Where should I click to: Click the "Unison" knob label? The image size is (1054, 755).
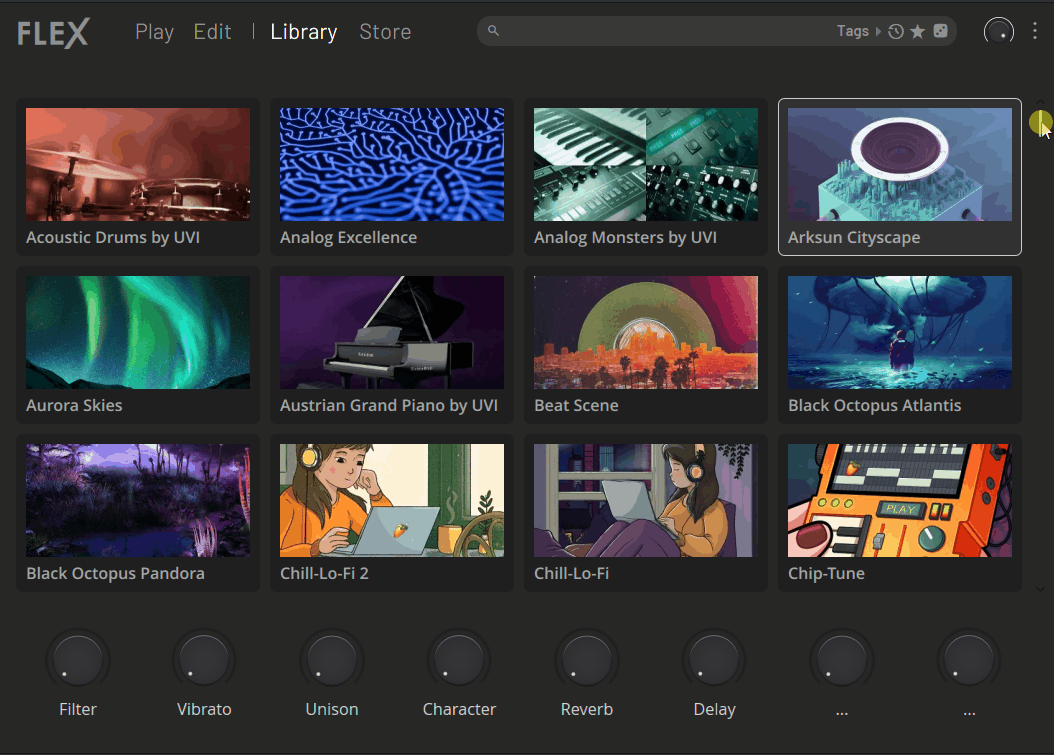pos(332,709)
